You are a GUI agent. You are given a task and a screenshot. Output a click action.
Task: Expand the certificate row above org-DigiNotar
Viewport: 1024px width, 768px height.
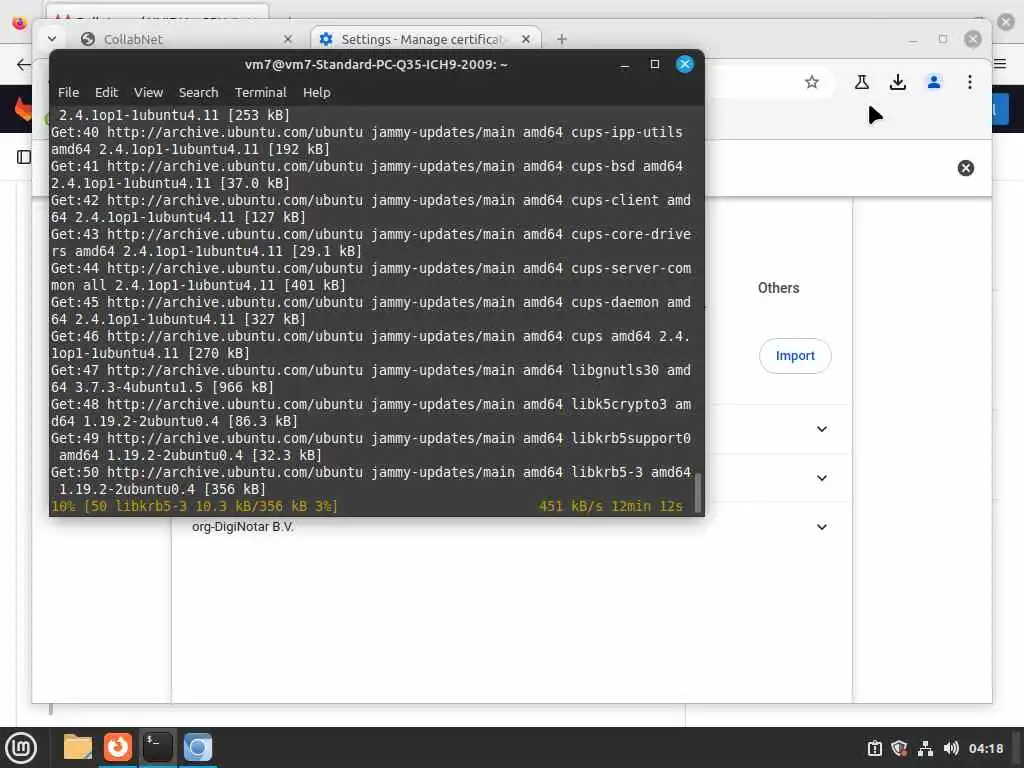pyautogui.click(x=822, y=478)
